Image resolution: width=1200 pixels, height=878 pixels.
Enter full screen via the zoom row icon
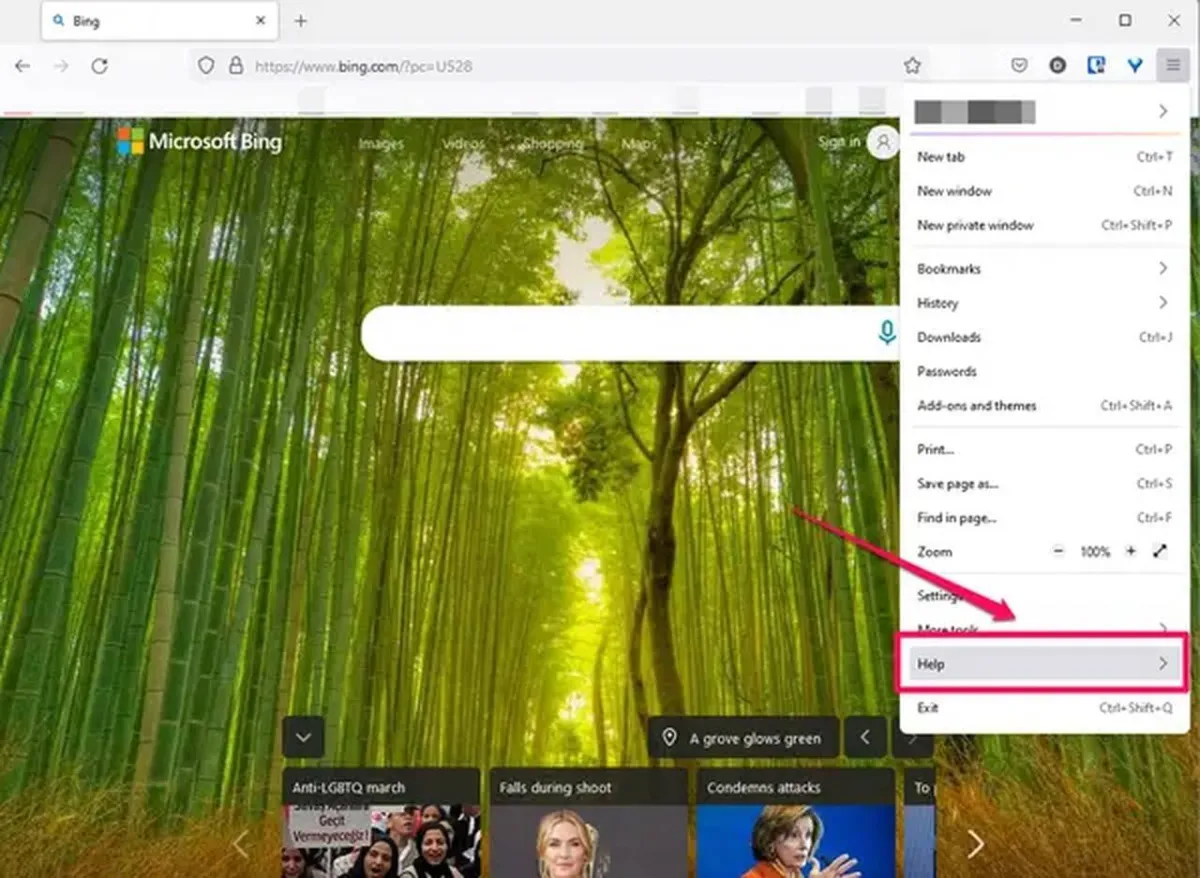pos(1160,551)
